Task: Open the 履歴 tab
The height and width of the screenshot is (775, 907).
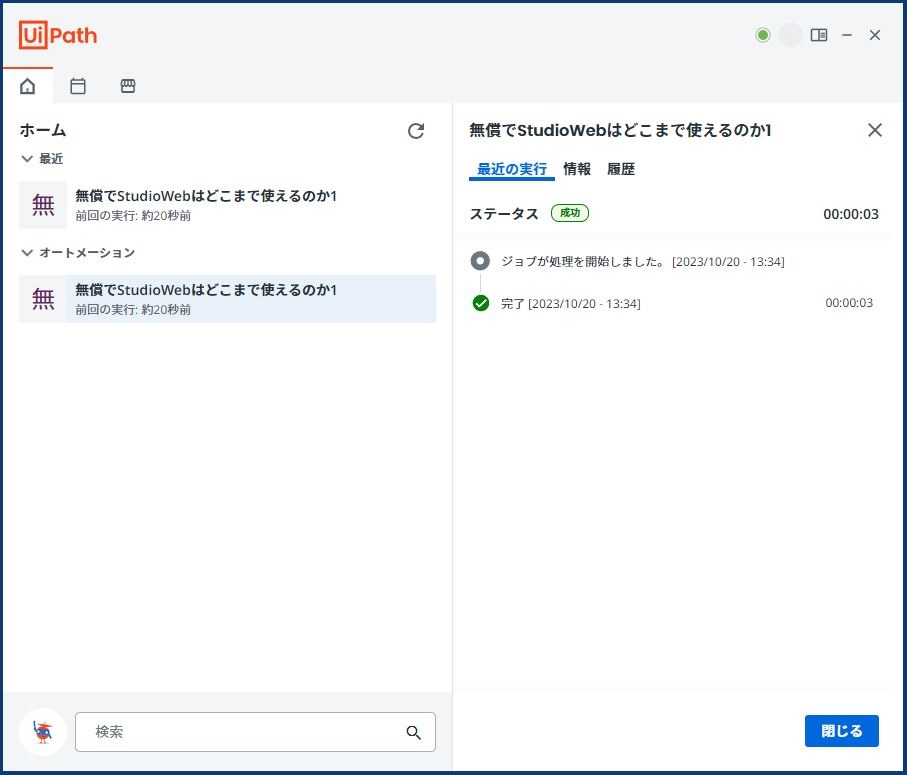Action: (622, 169)
